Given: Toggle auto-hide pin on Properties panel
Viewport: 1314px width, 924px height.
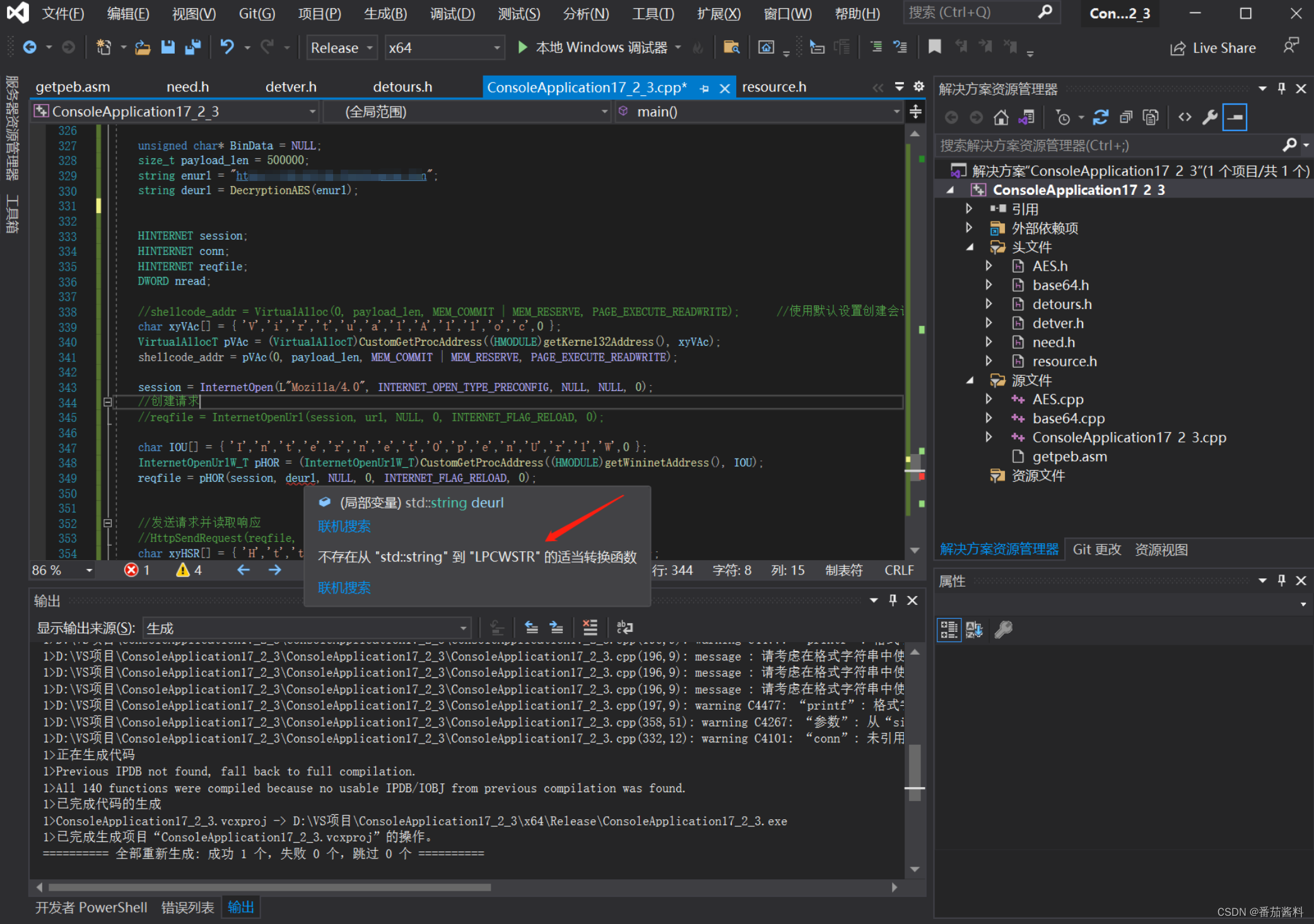Looking at the screenshot, I should point(1281,580).
